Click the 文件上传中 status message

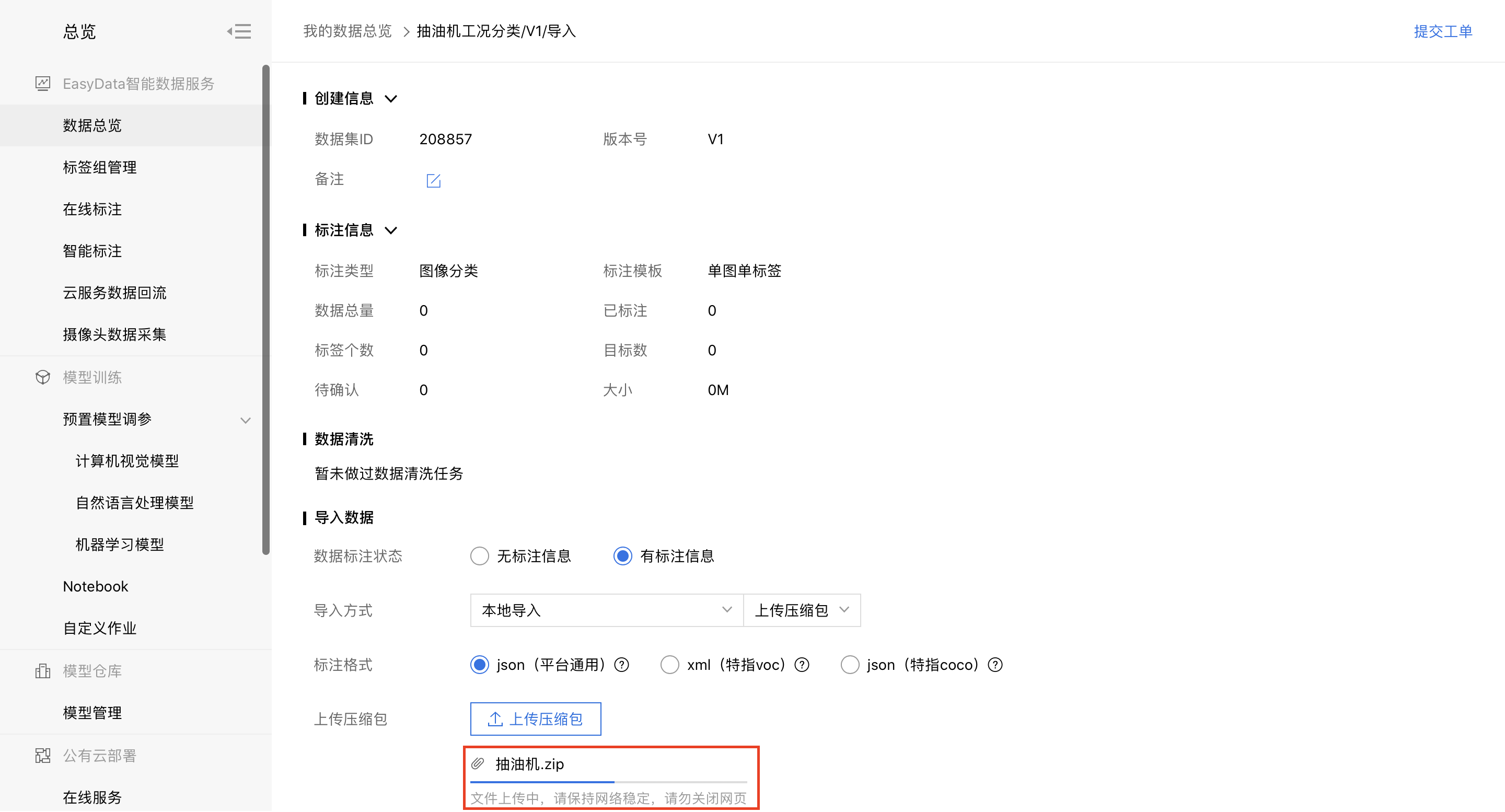[608, 798]
